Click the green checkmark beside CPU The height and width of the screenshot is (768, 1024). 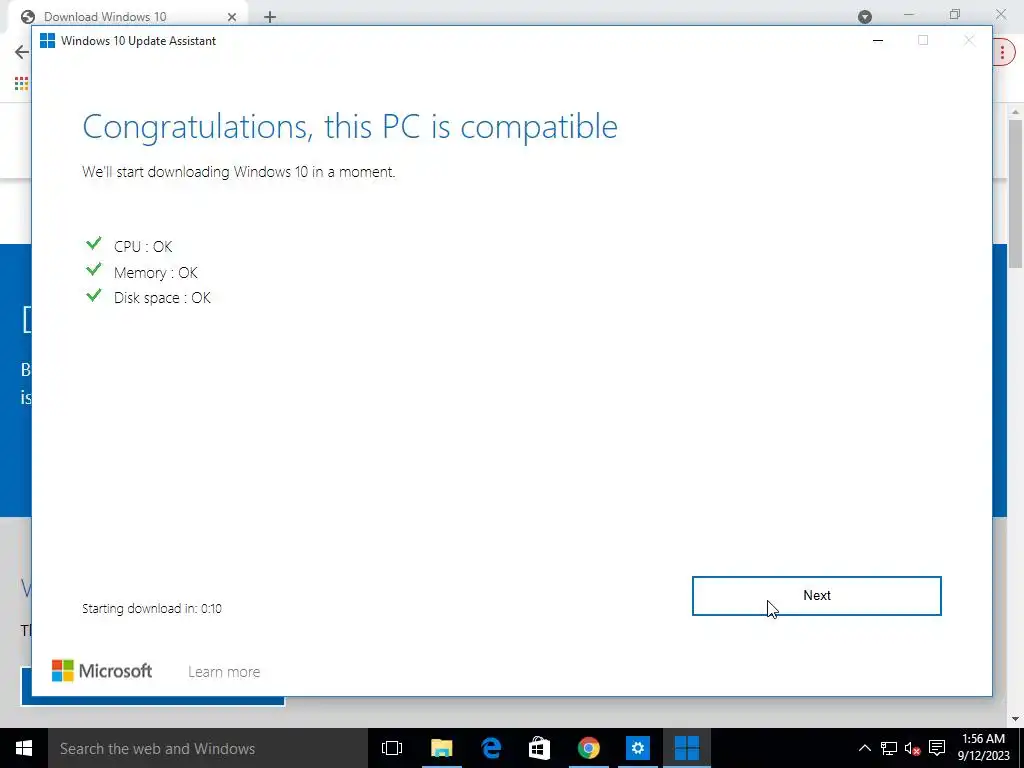(x=93, y=244)
